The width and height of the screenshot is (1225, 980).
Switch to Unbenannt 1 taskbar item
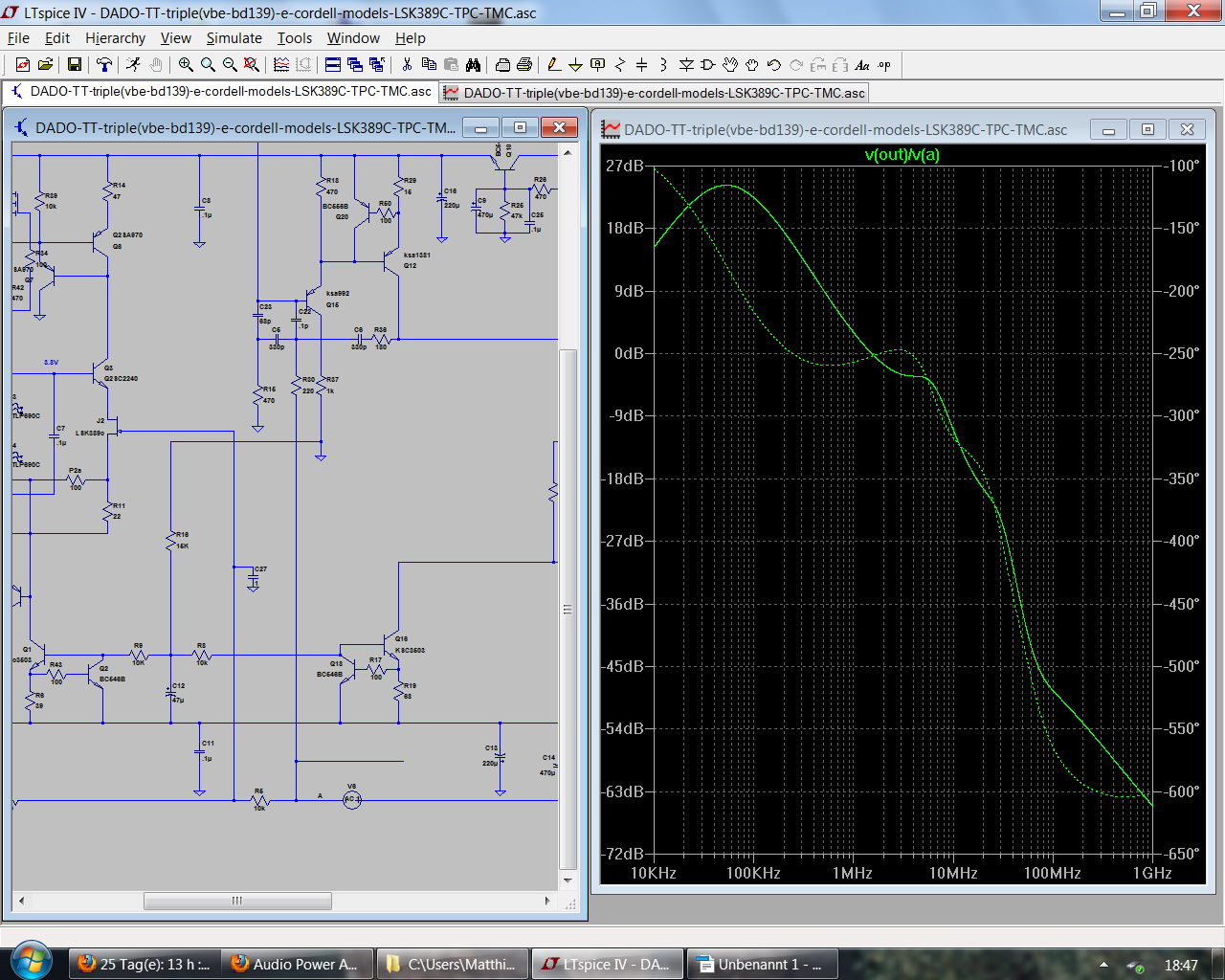click(x=763, y=964)
